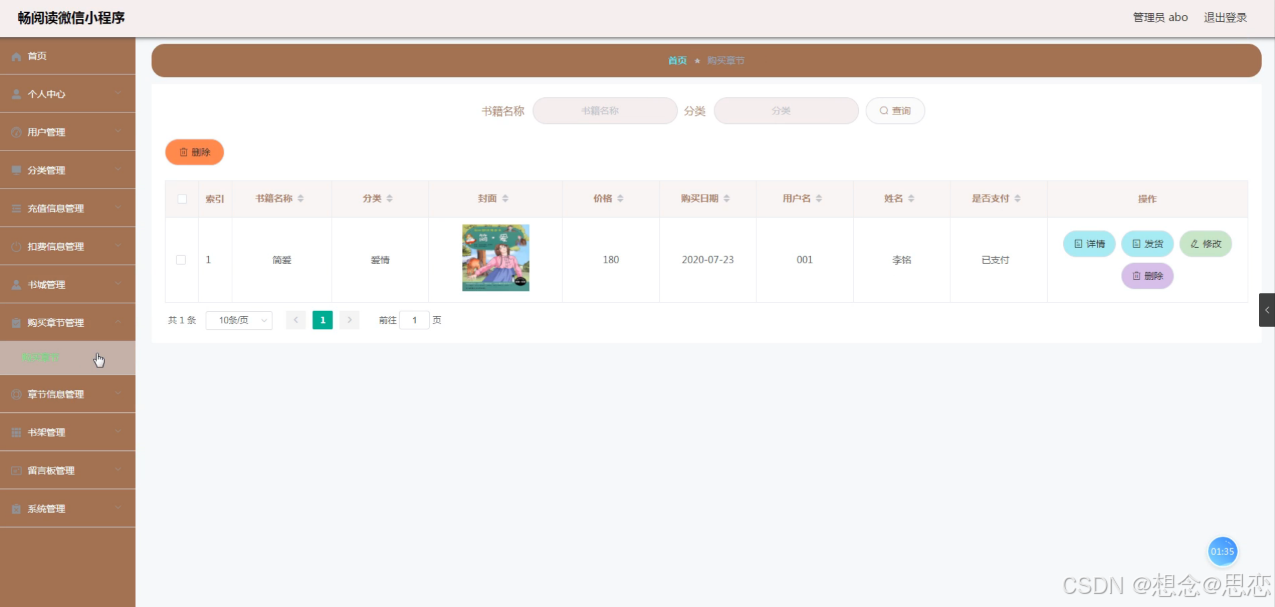Click the icon beside 书城管理 in sidebar
The image size is (1275, 607).
click(x=16, y=284)
